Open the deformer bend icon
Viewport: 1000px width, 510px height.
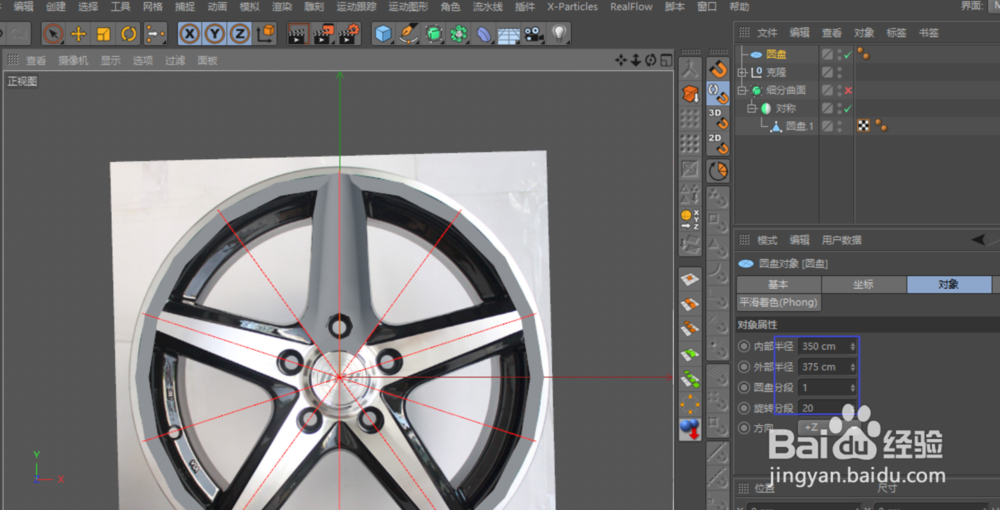pos(483,34)
